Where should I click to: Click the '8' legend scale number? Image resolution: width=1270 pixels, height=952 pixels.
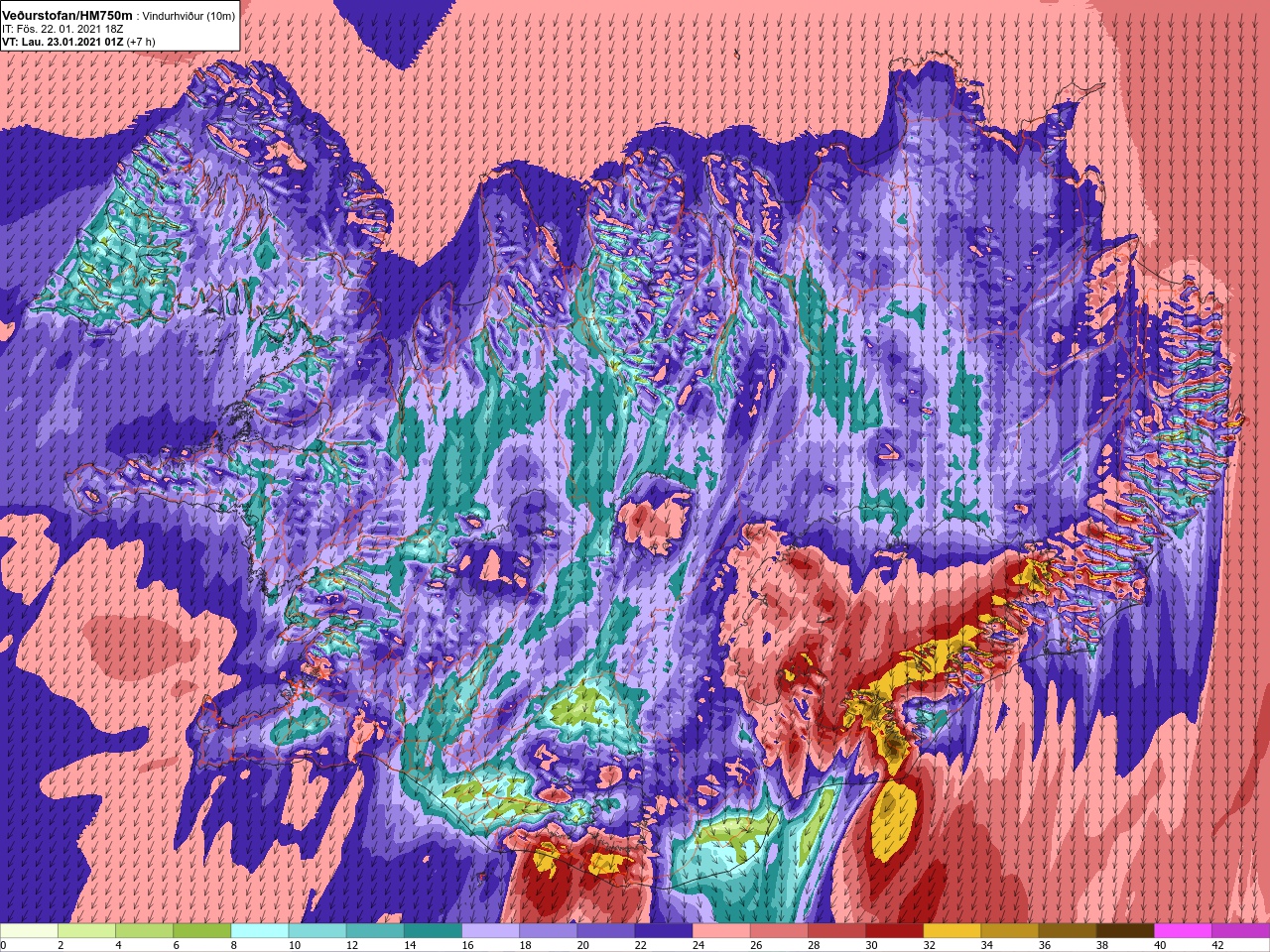pyautogui.click(x=234, y=945)
